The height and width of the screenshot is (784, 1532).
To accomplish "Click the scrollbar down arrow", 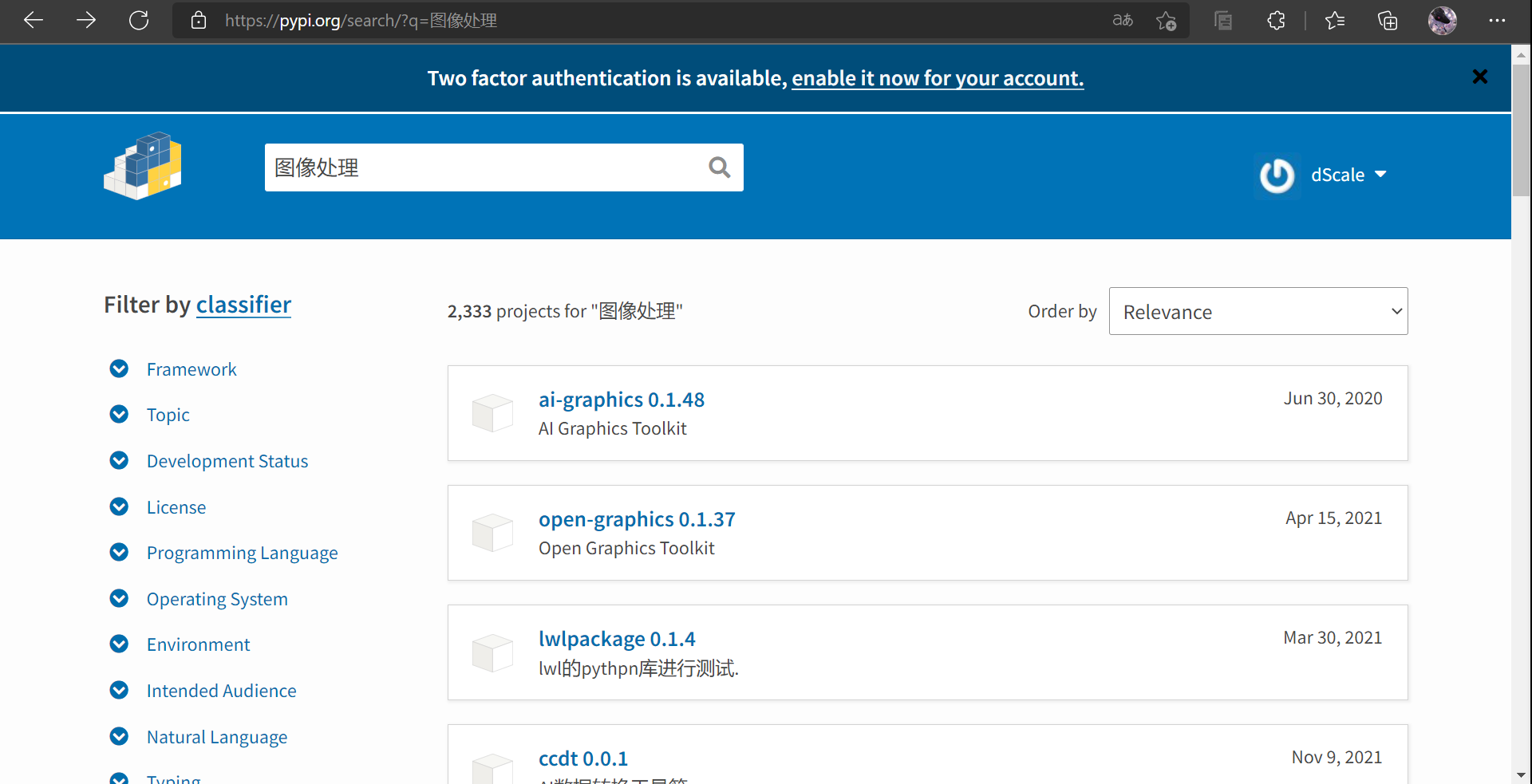I will (1522, 774).
